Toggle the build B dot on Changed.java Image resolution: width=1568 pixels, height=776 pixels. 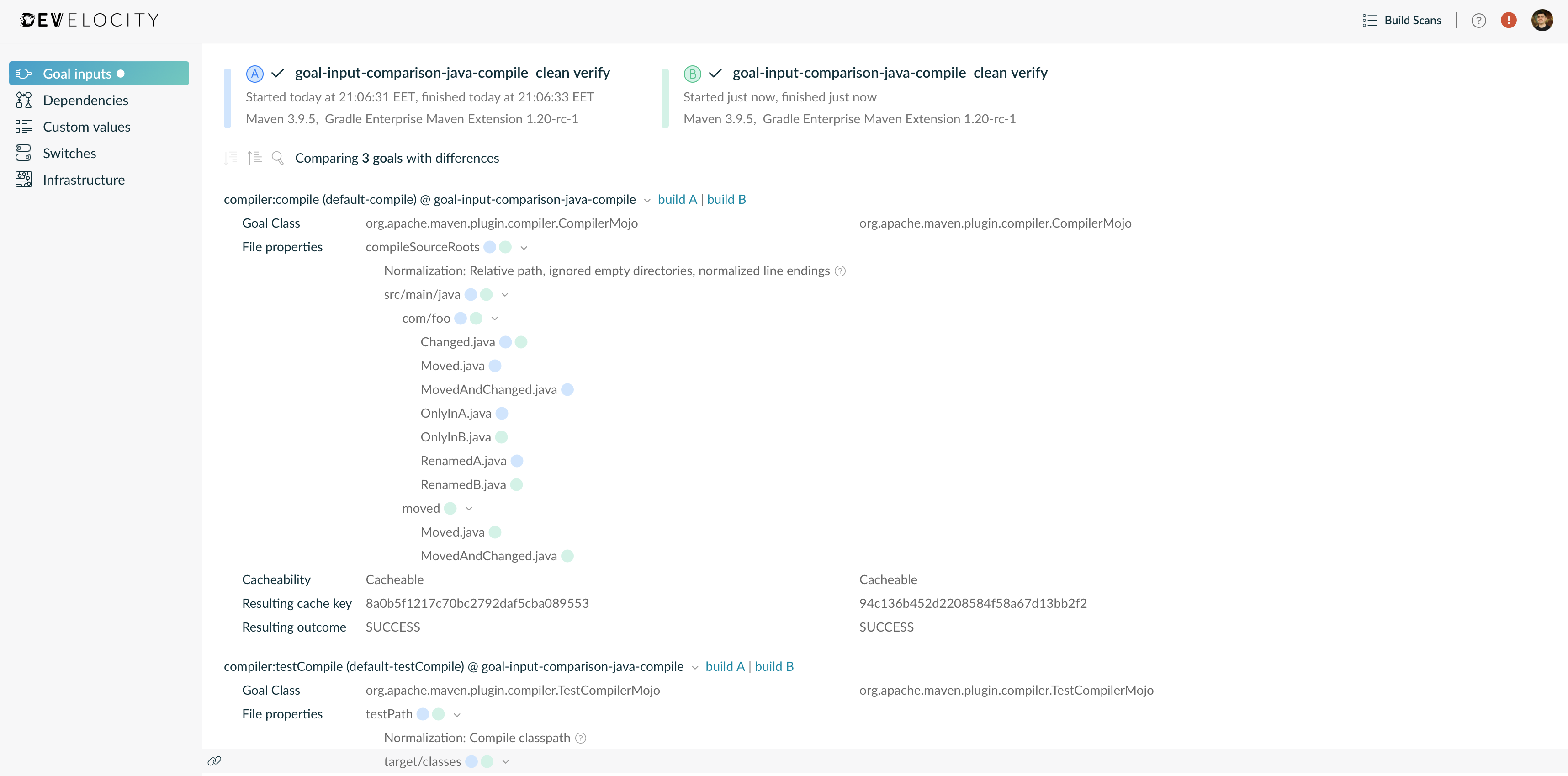(x=520, y=342)
